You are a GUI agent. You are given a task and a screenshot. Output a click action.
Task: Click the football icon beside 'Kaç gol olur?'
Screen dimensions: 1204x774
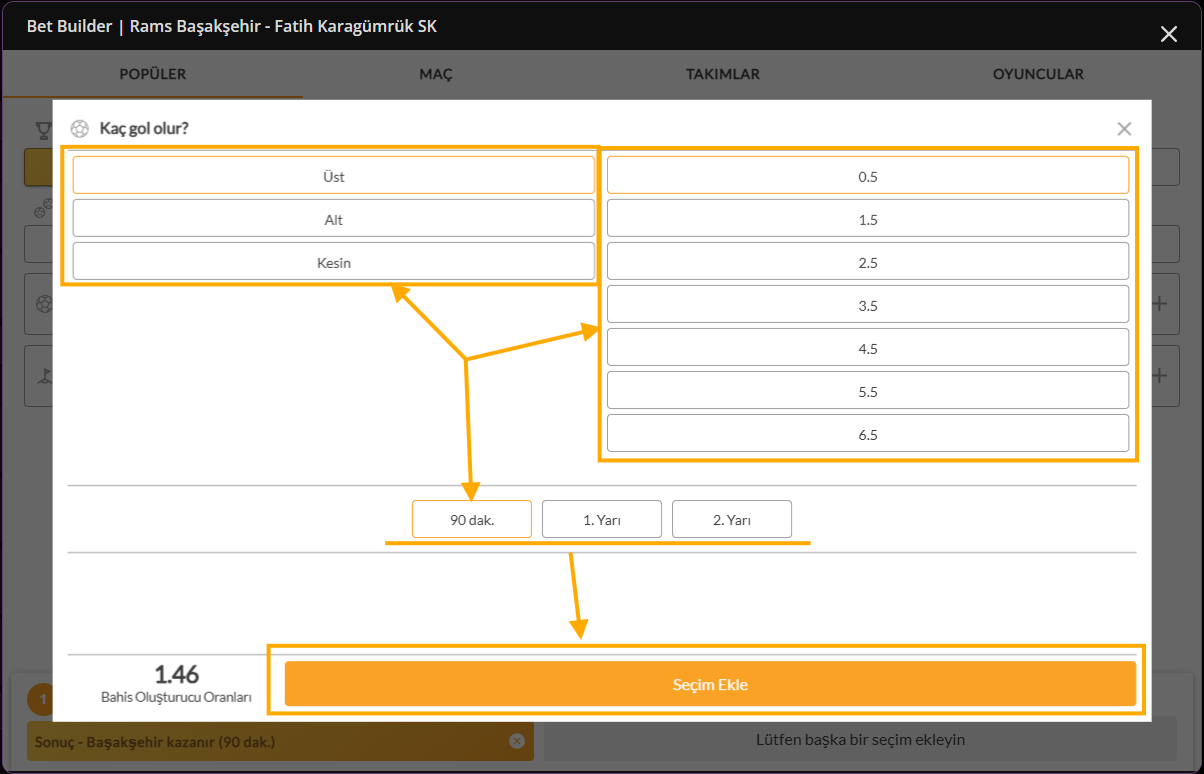tap(80, 128)
